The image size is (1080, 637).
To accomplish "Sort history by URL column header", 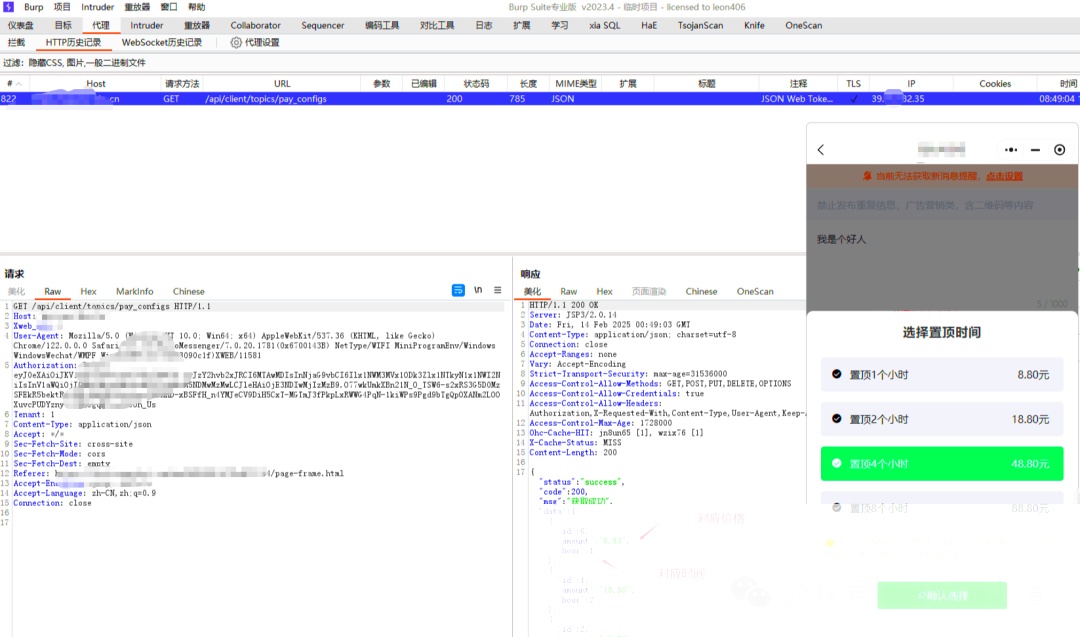I will (282, 84).
